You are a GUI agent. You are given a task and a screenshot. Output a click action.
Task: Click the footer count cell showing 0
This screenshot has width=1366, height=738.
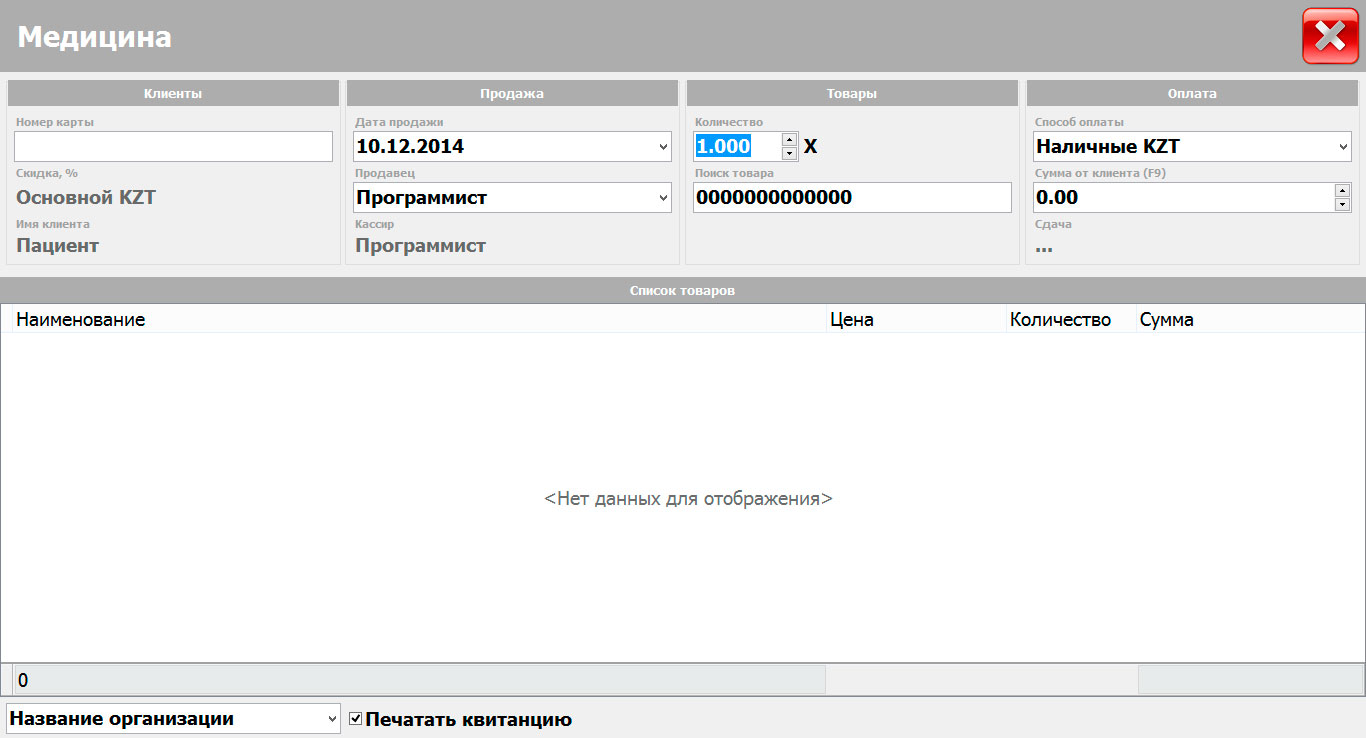coord(419,680)
